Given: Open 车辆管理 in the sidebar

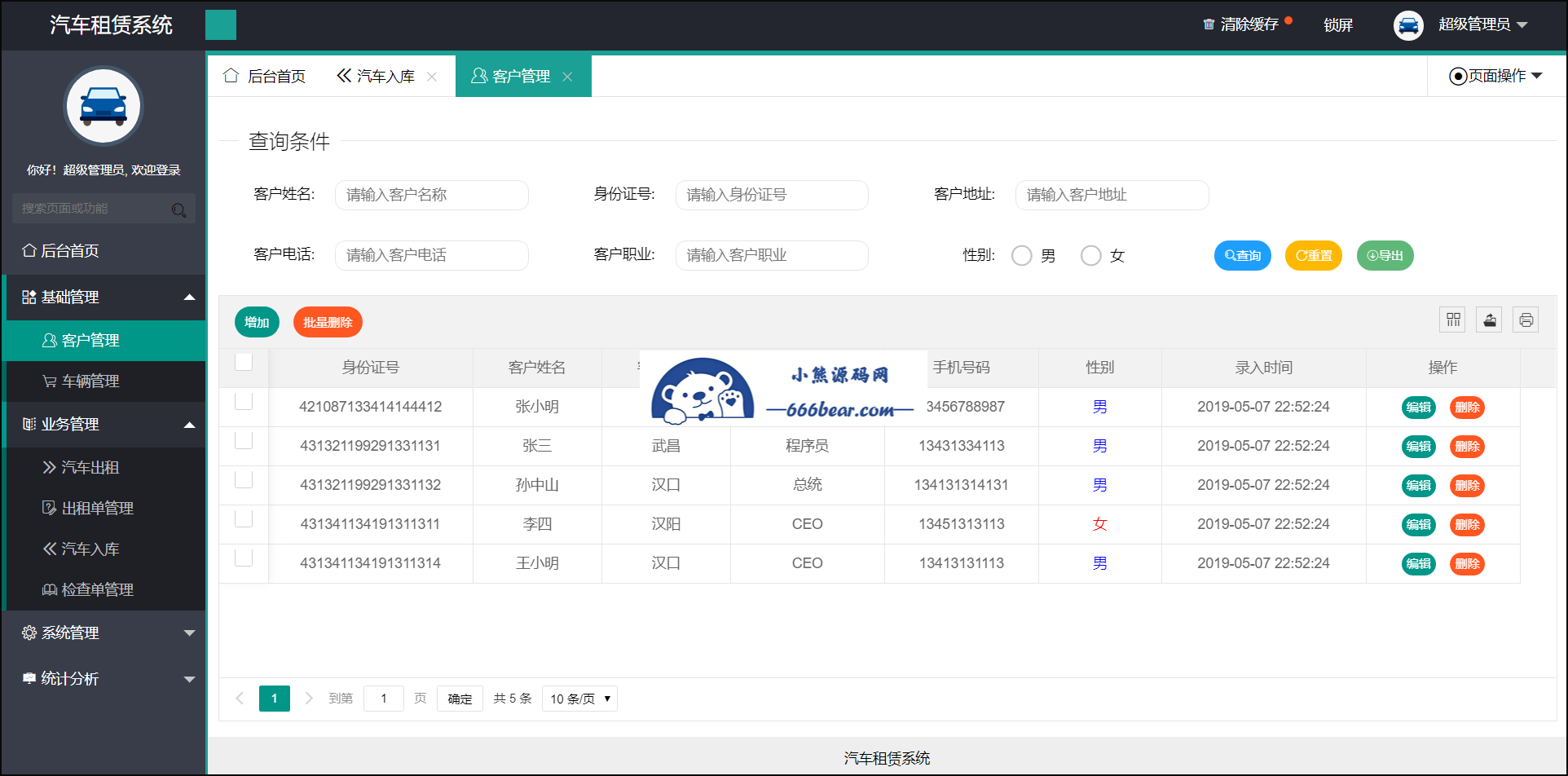Looking at the screenshot, I should tap(104, 381).
